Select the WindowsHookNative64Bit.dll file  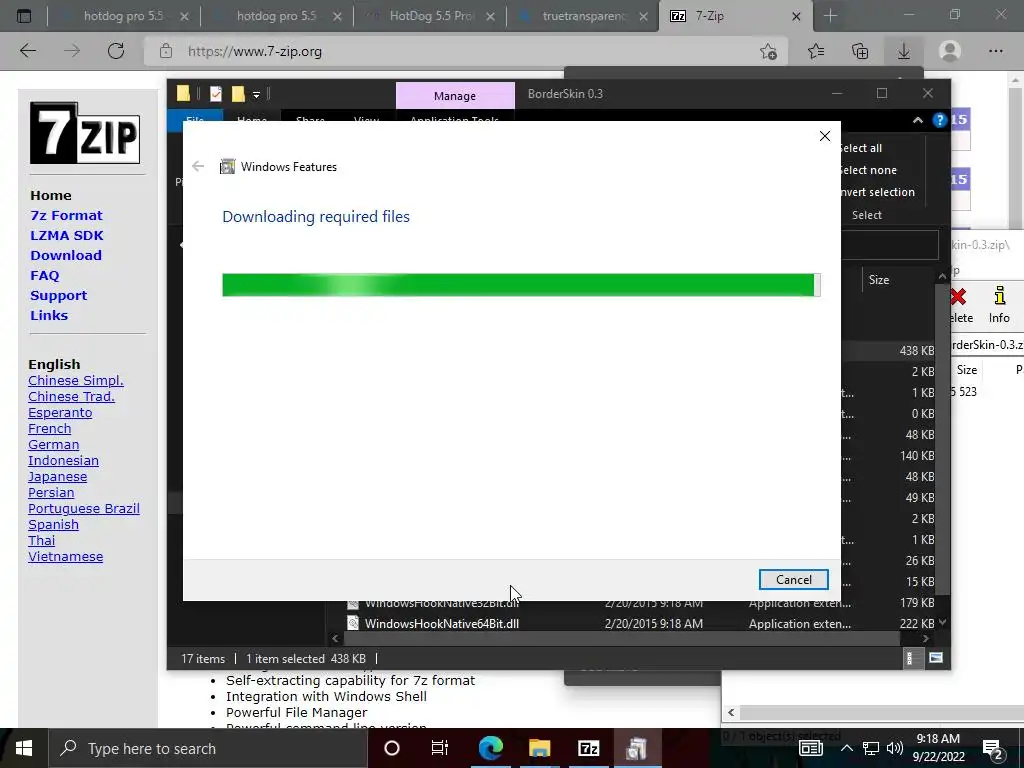point(441,624)
